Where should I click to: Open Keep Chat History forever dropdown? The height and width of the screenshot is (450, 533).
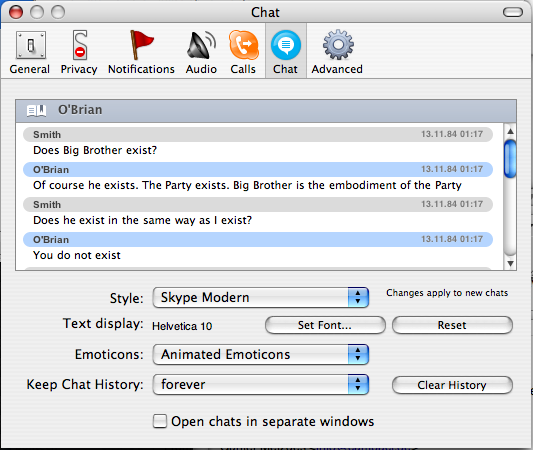pos(261,384)
